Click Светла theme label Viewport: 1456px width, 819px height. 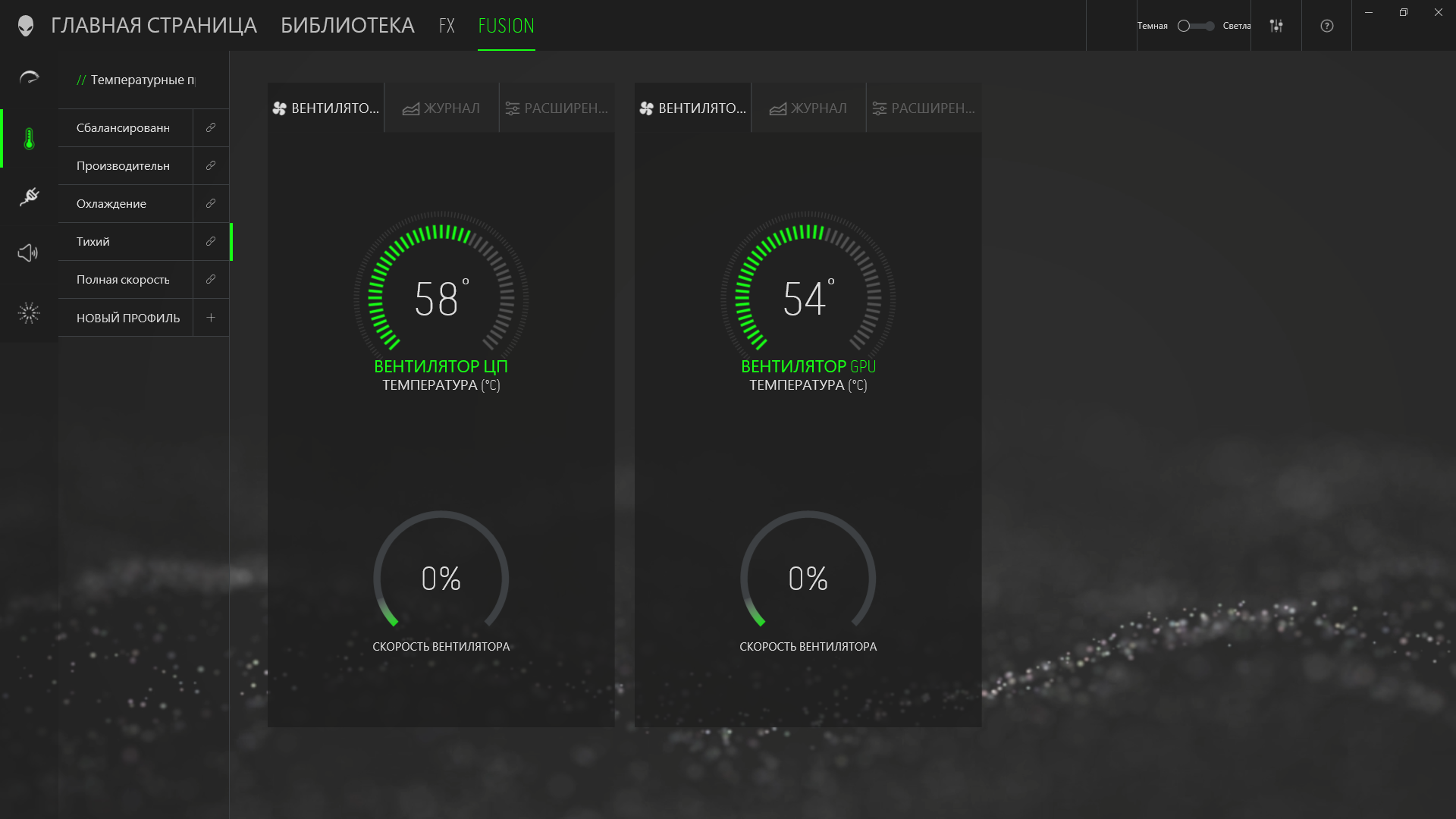point(1237,26)
